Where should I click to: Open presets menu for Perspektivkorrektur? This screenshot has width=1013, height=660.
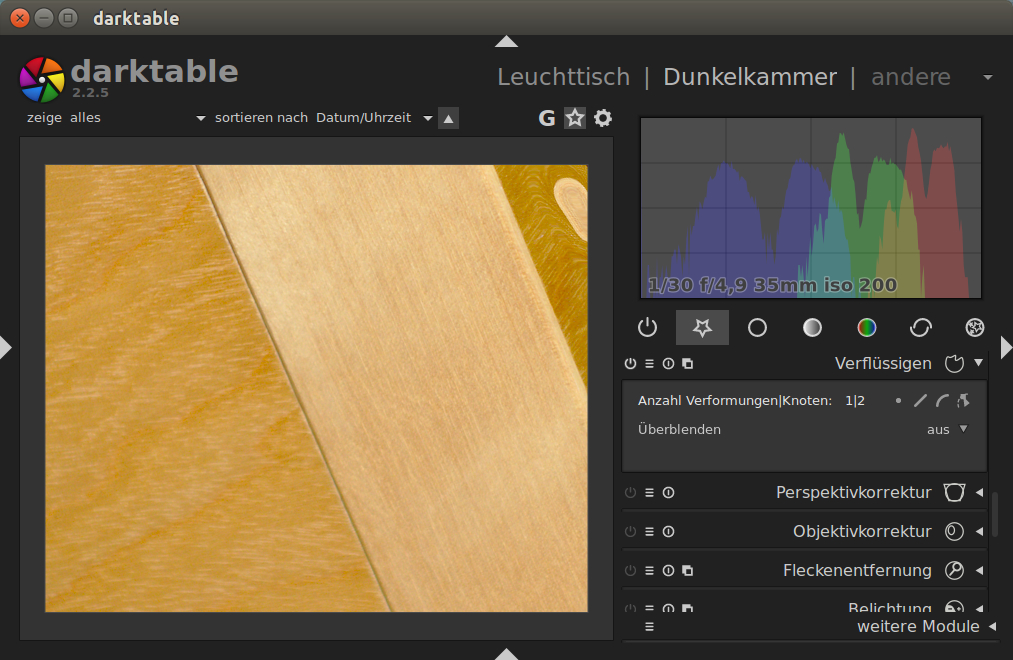tap(649, 493)
